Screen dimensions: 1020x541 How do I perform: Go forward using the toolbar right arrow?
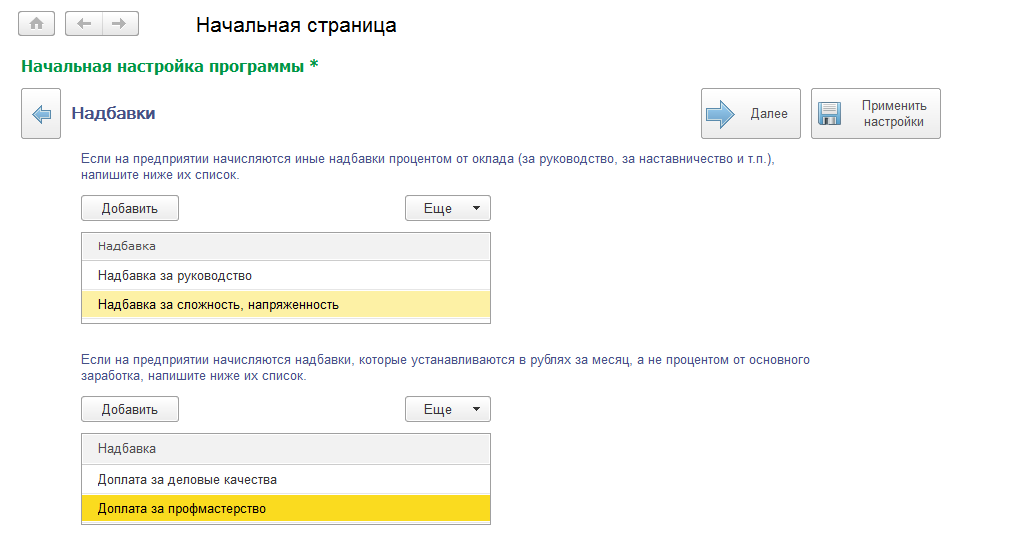coord(120,24)
